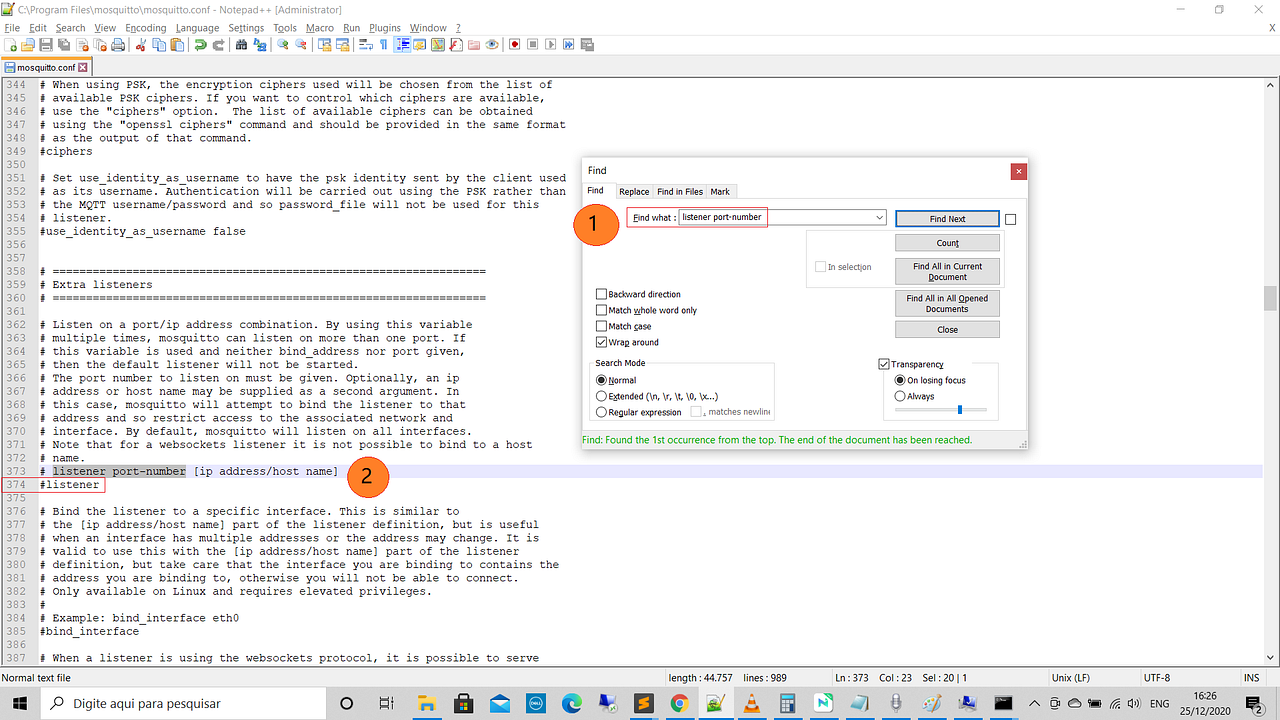
Task: Uncheck the Wrap around option
Action: pos(602,342)
